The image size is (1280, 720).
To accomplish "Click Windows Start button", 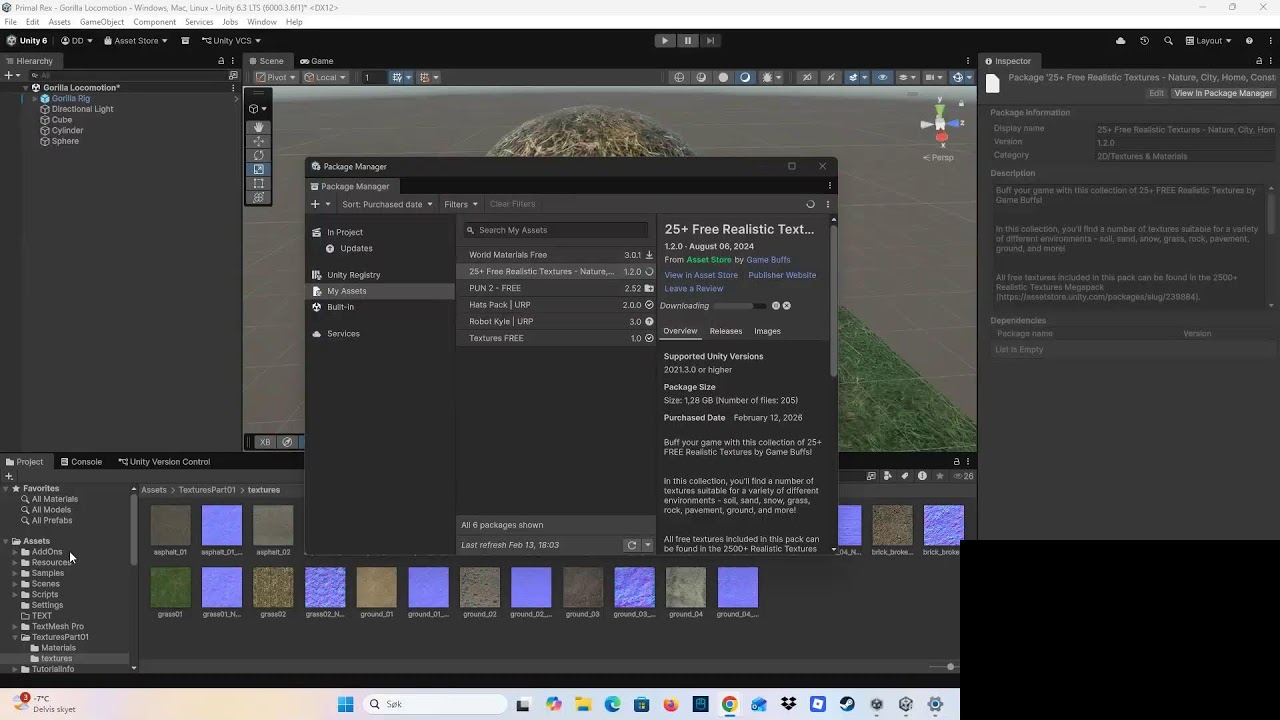I will point(345,704).
